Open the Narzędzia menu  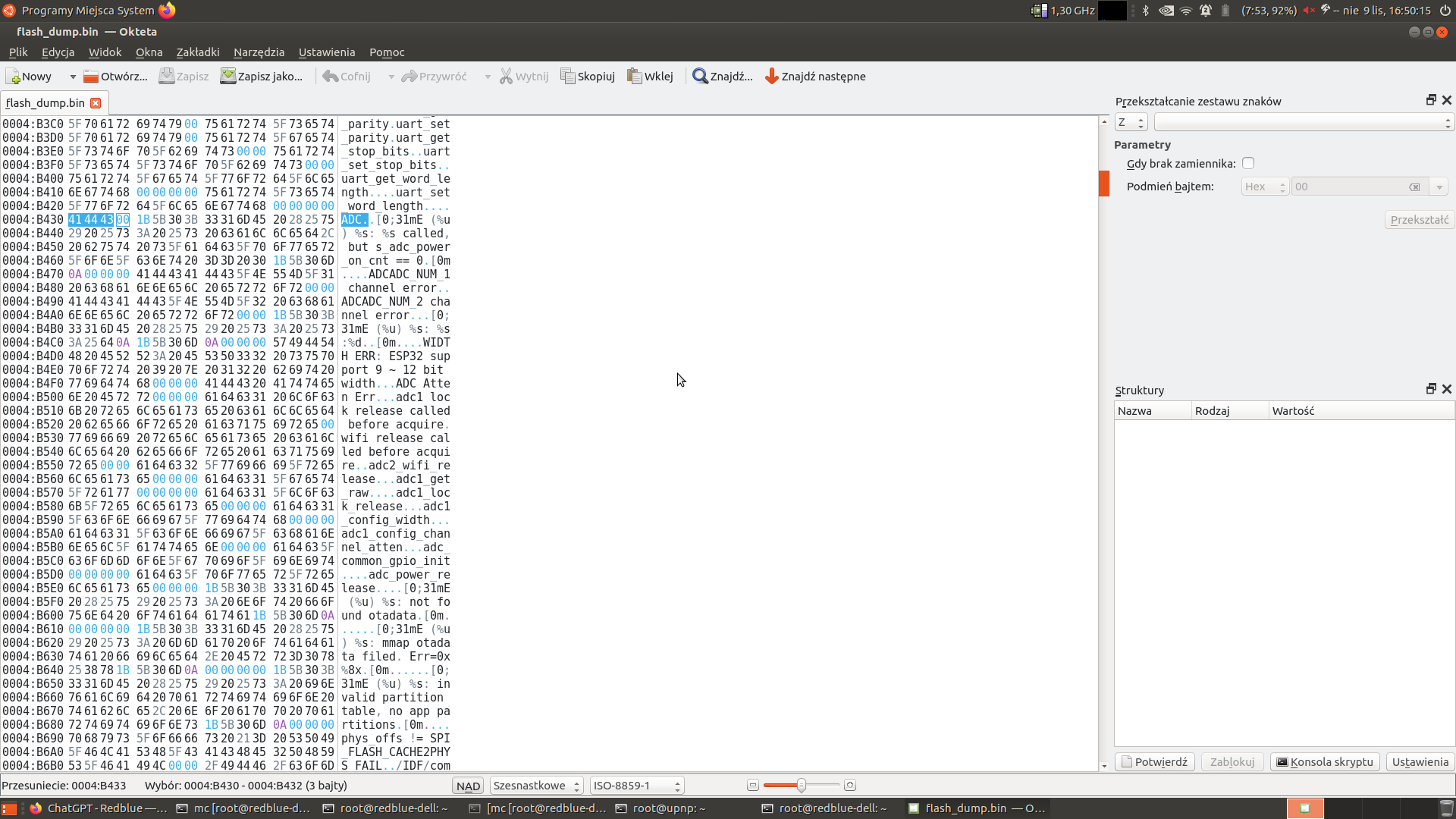pyautogui.click(x=259, y=52)
